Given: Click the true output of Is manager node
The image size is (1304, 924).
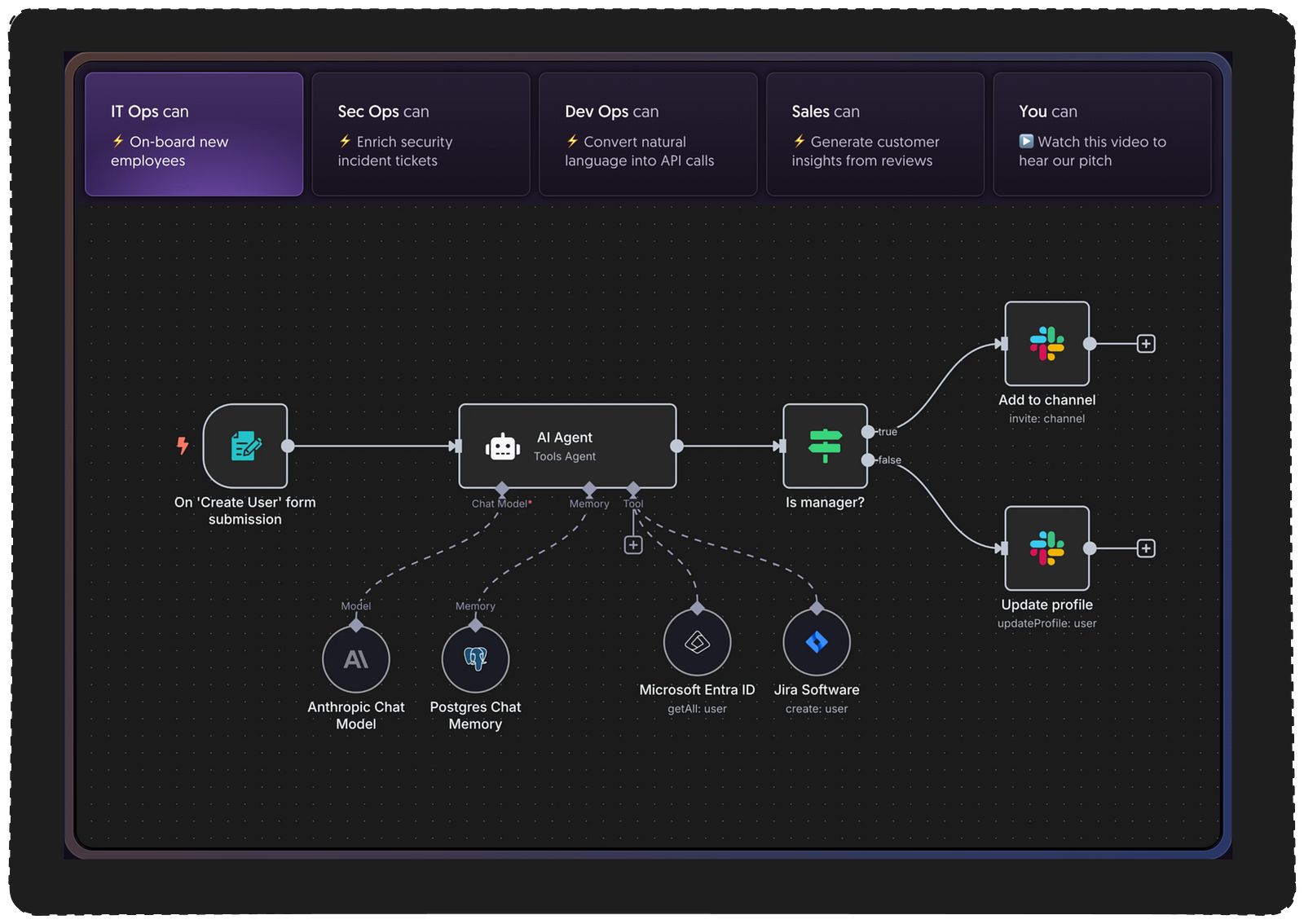Looking at the screenshot, I should 870,432.
